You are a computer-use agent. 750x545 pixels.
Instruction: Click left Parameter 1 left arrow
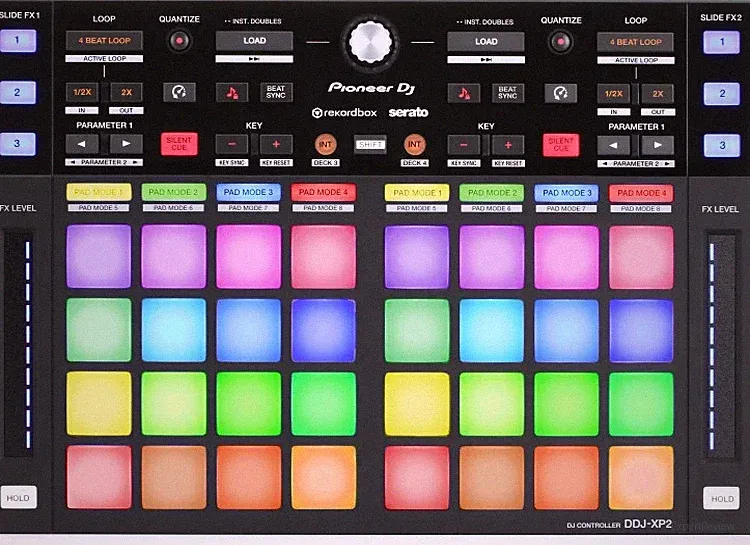click(x=82, y=144)
